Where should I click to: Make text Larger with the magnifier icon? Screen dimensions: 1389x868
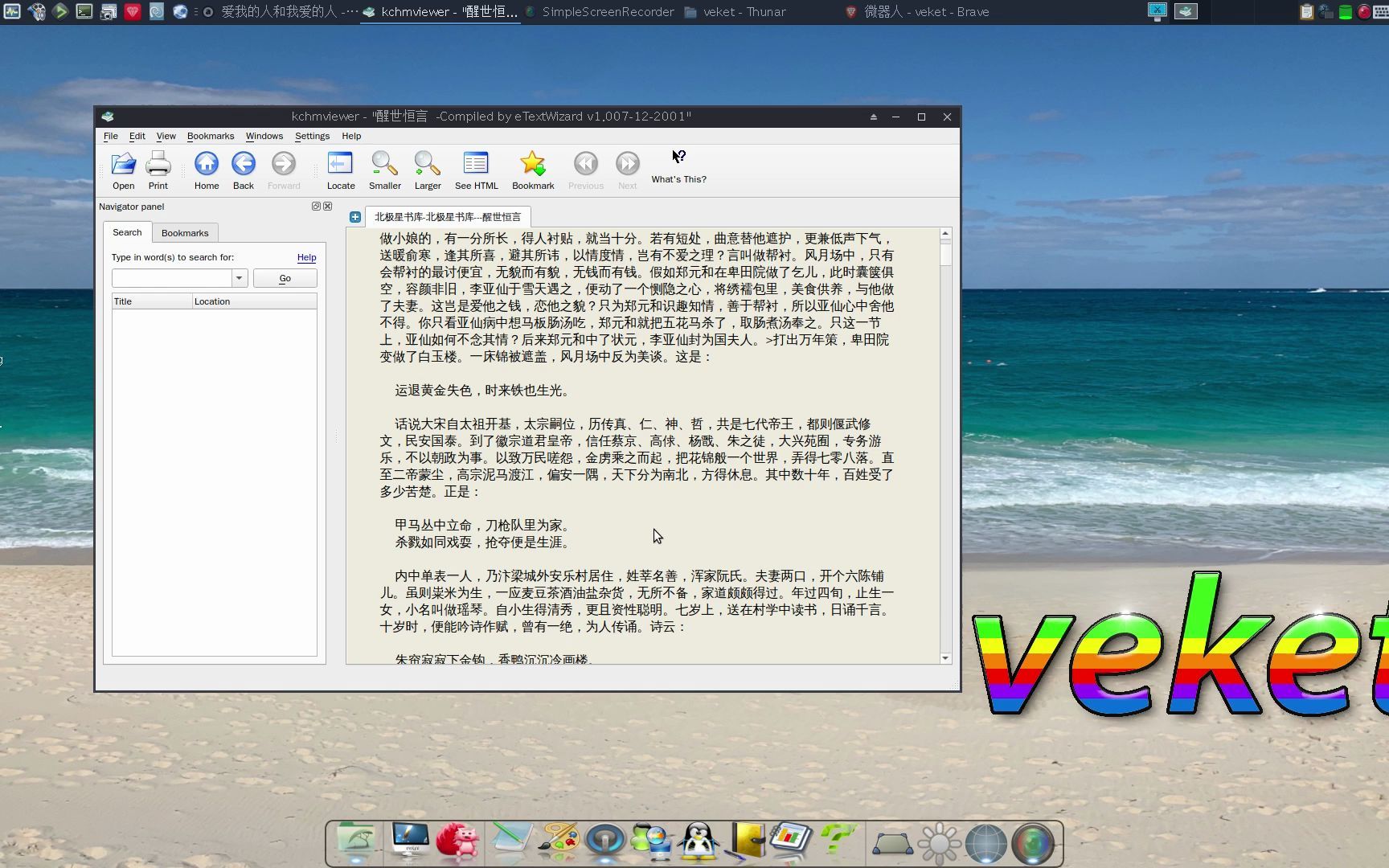428,170
